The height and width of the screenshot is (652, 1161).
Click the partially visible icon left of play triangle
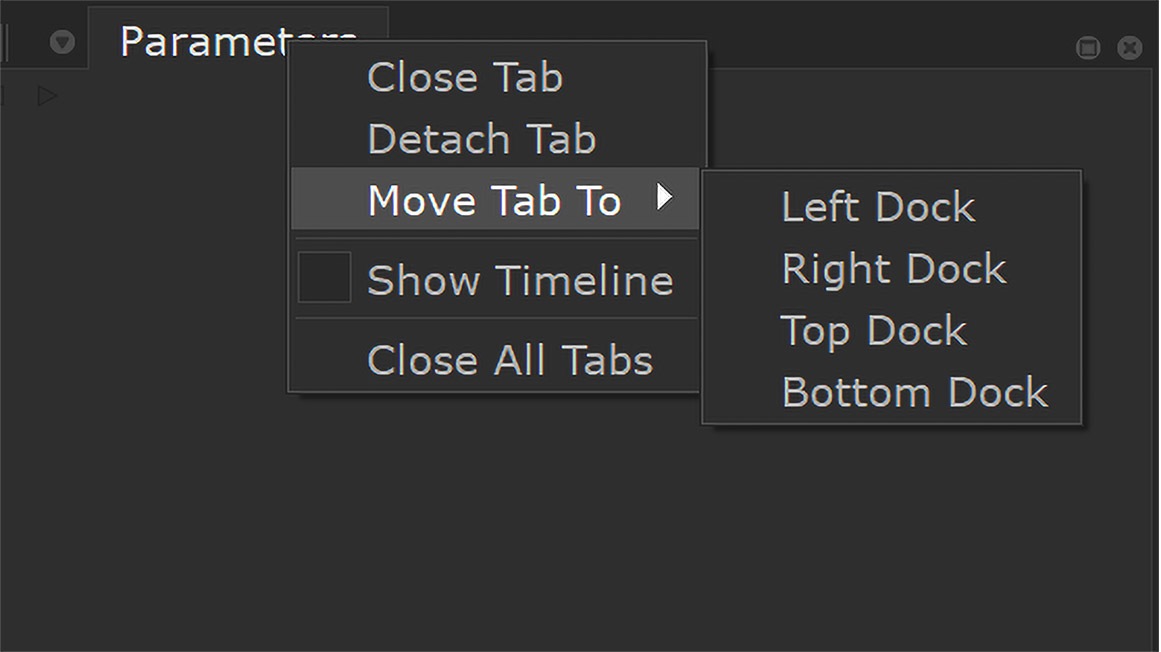[x=2, y=95]
